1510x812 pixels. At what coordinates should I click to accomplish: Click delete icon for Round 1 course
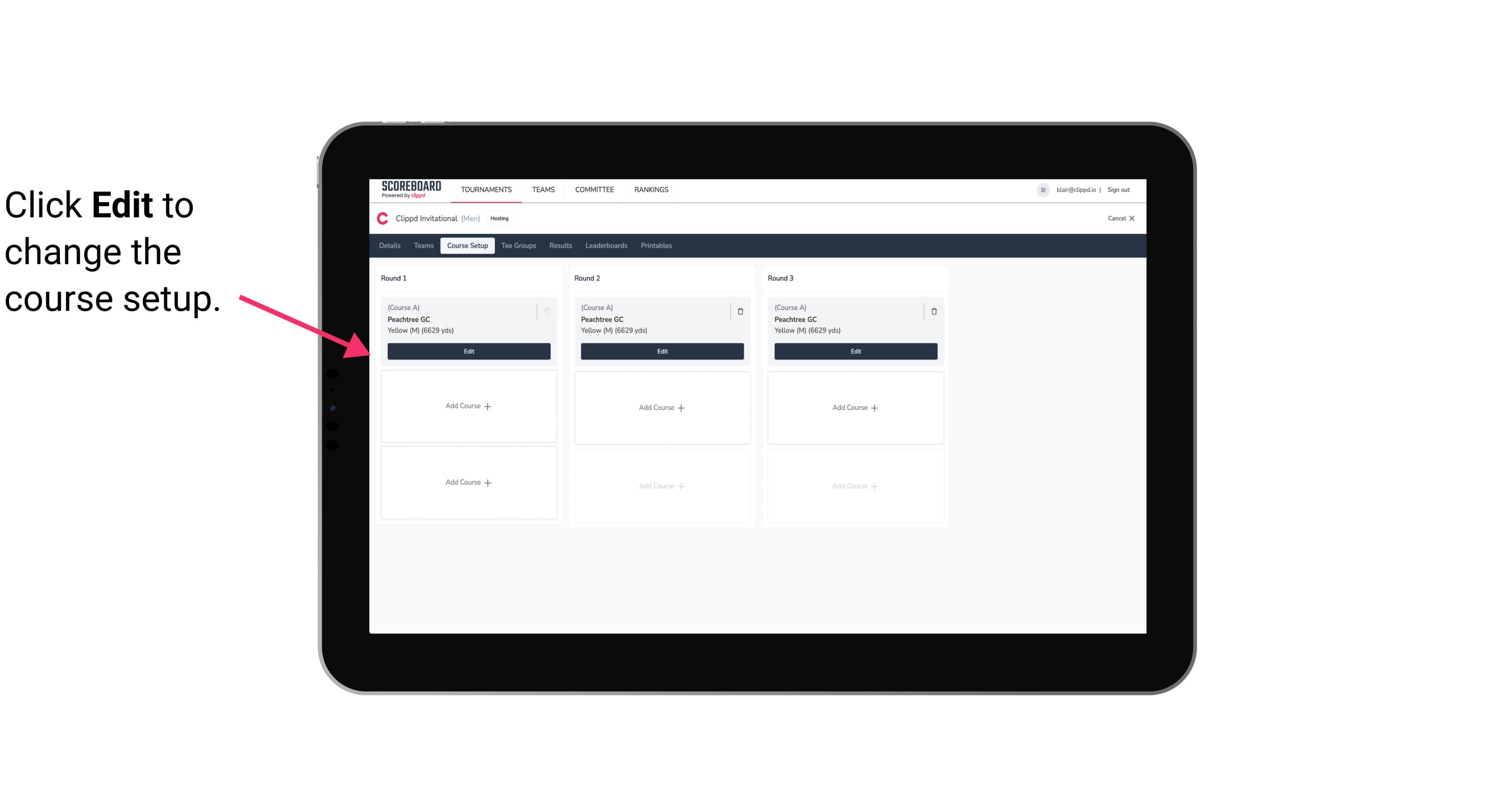(548, 311)
